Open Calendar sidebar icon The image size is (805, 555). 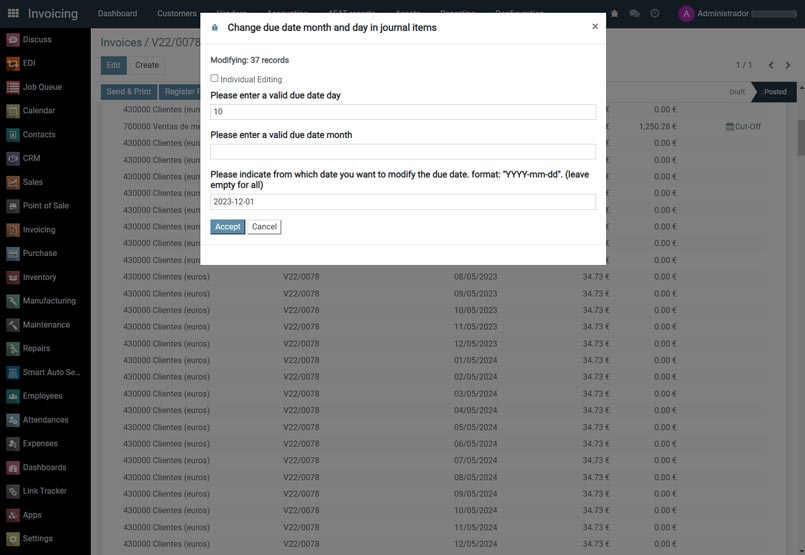pyautogui.click(x=13, y=111)
